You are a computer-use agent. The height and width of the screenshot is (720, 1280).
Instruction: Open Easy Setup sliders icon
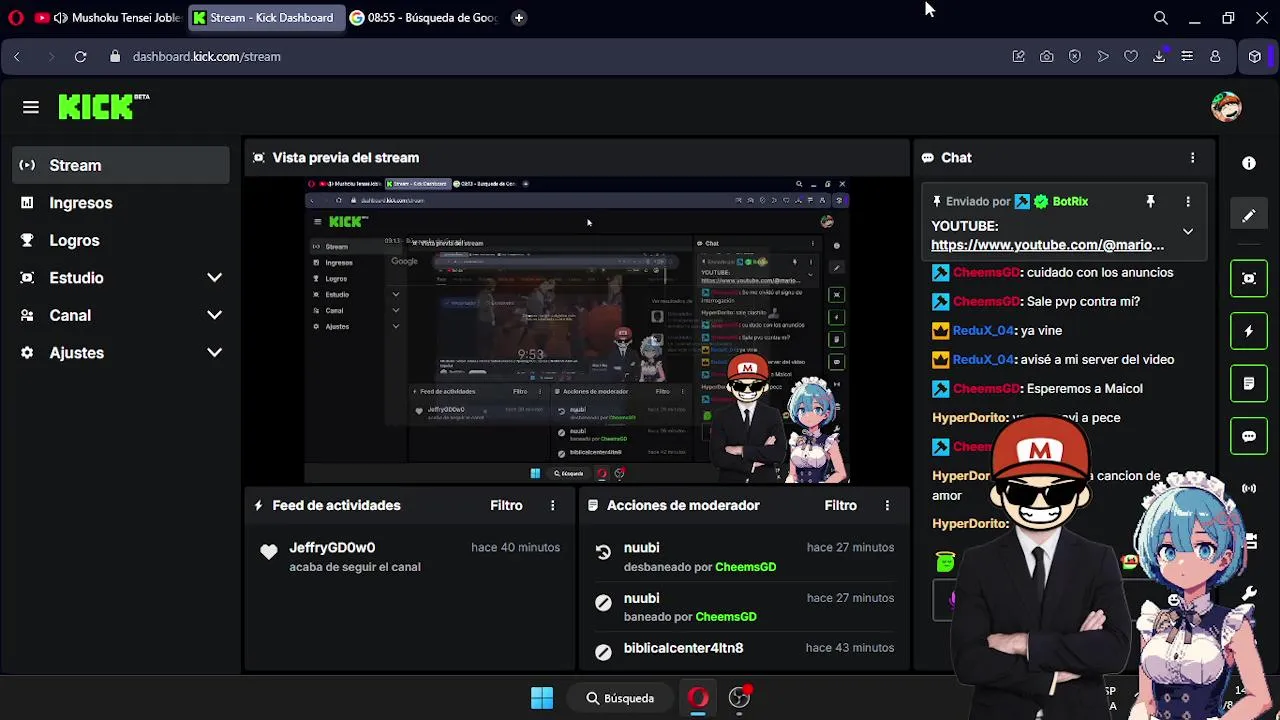click(x=1187, y=57)
